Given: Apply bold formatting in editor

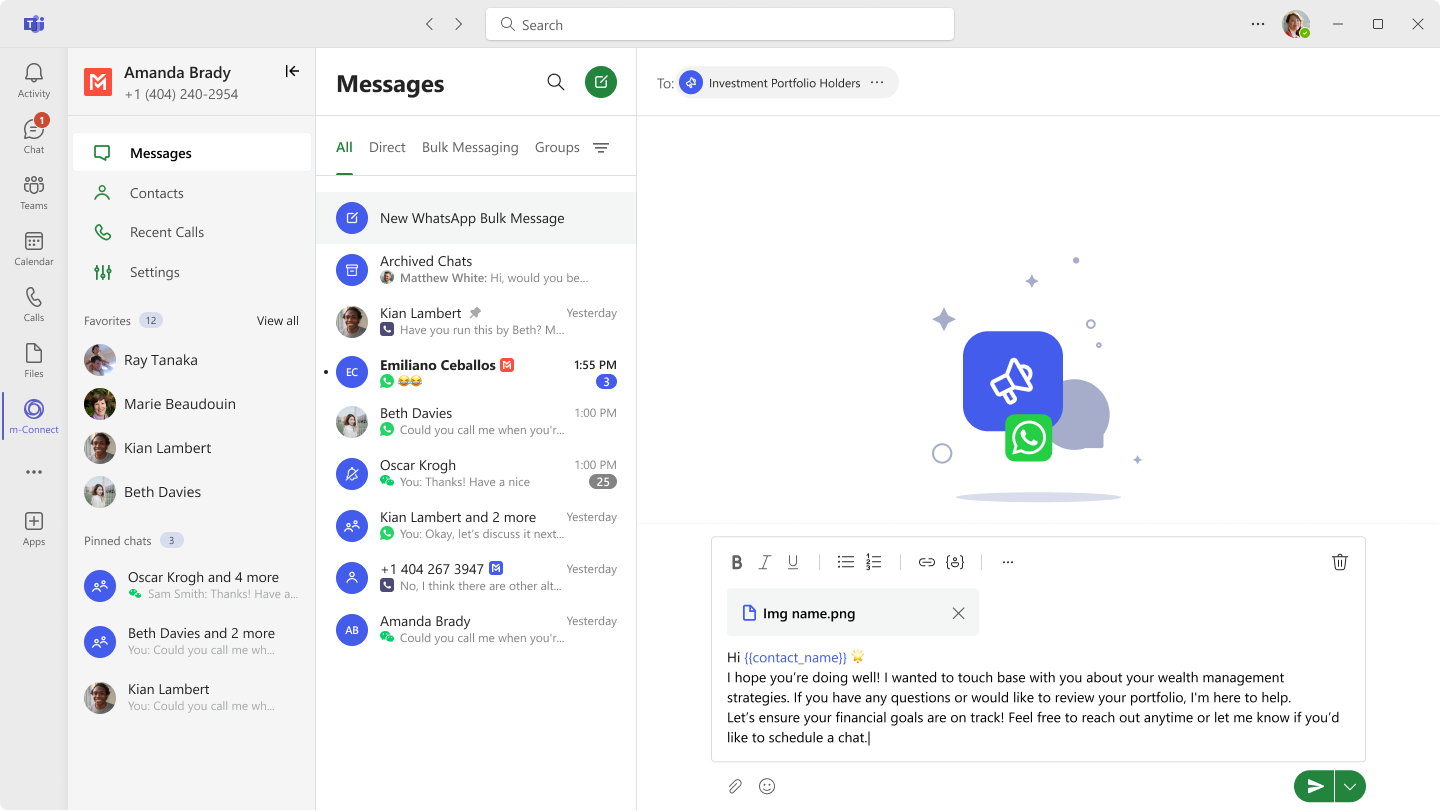Looking at the screenshot, I should click(737, 562).
